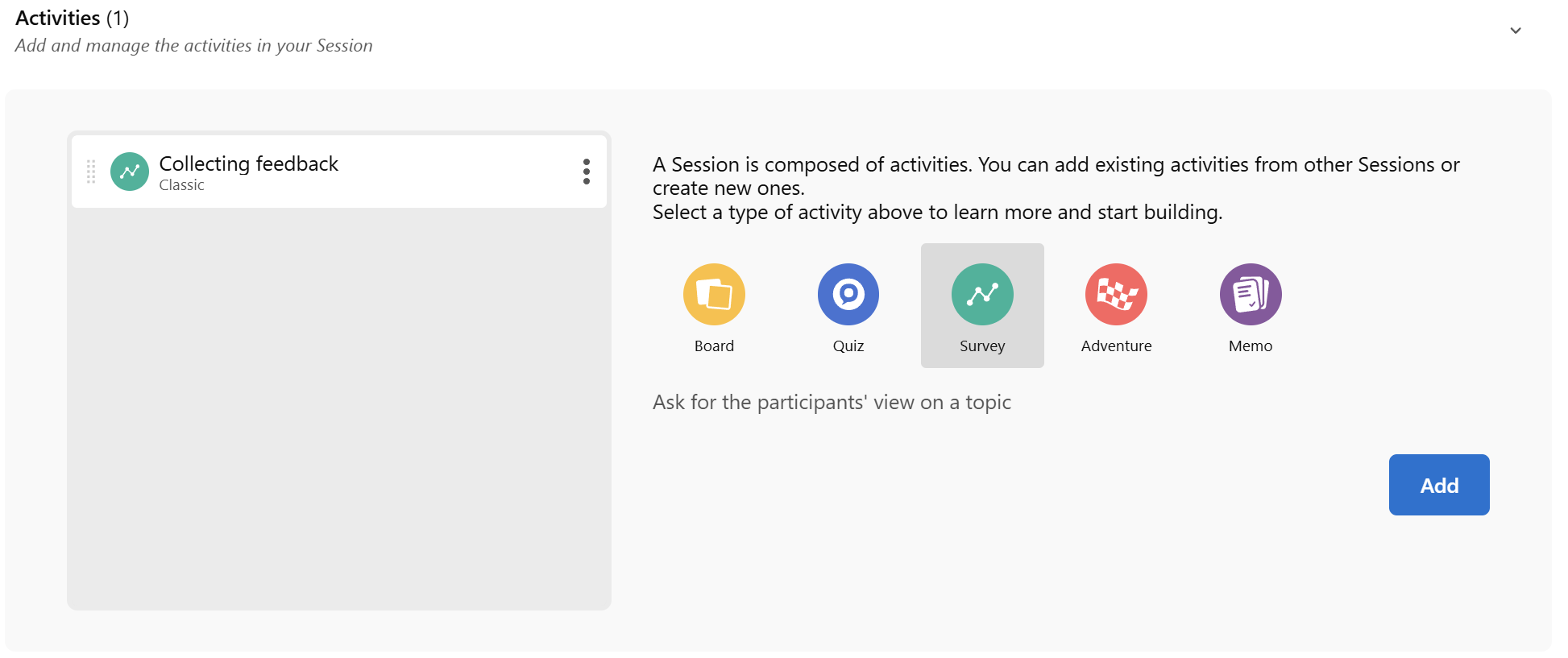Click the "Ask for the participants' view" description
The image size is (1568, 658).
click(832, 402)
